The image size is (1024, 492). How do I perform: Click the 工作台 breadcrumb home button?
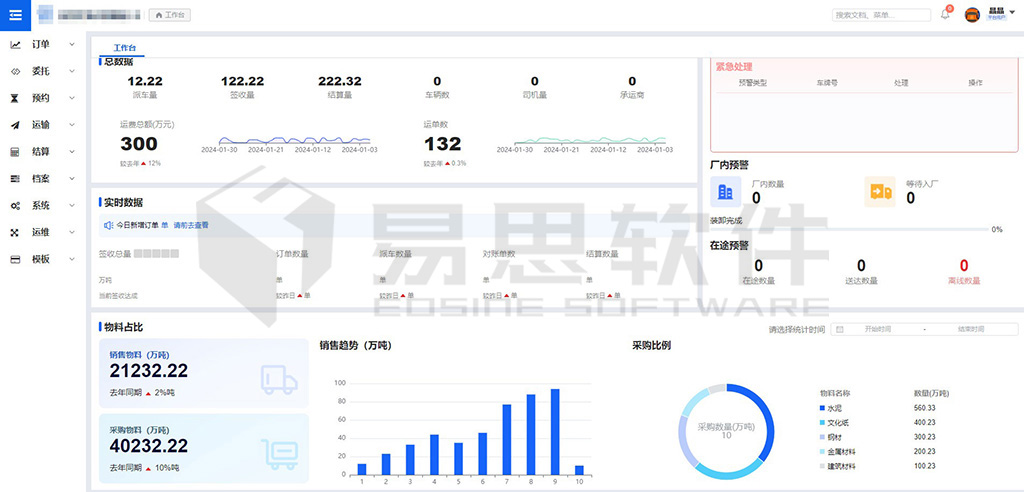[x=170, y=15]
